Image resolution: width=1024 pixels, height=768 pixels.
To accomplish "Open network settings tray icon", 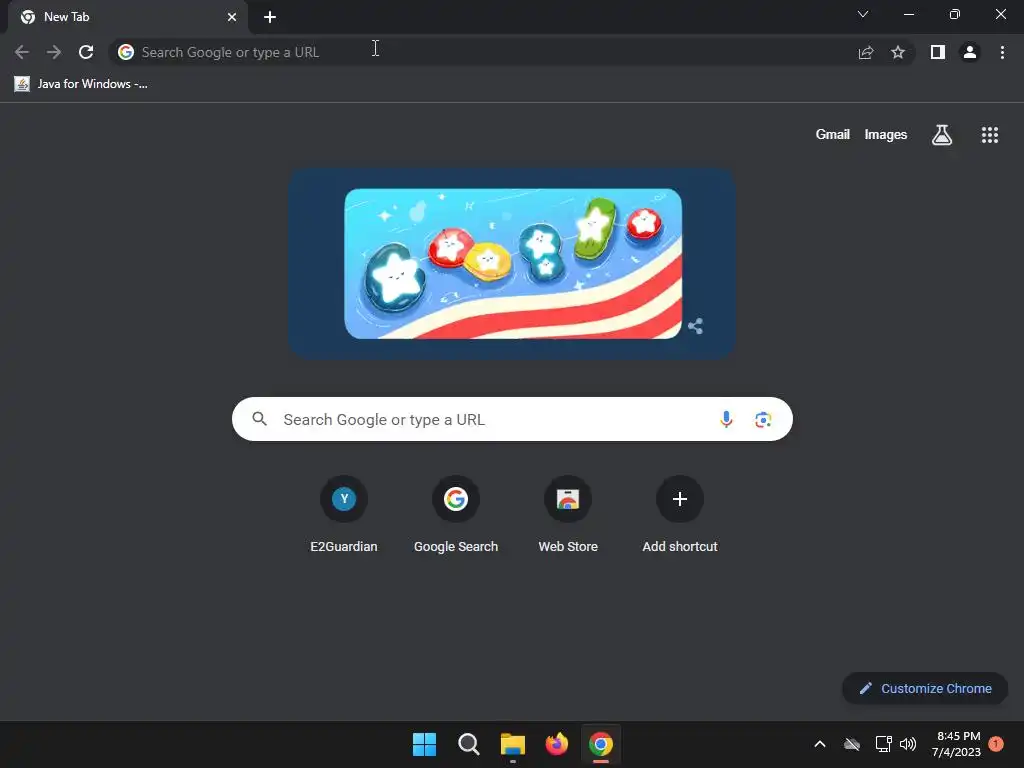I will coord(884,744).
